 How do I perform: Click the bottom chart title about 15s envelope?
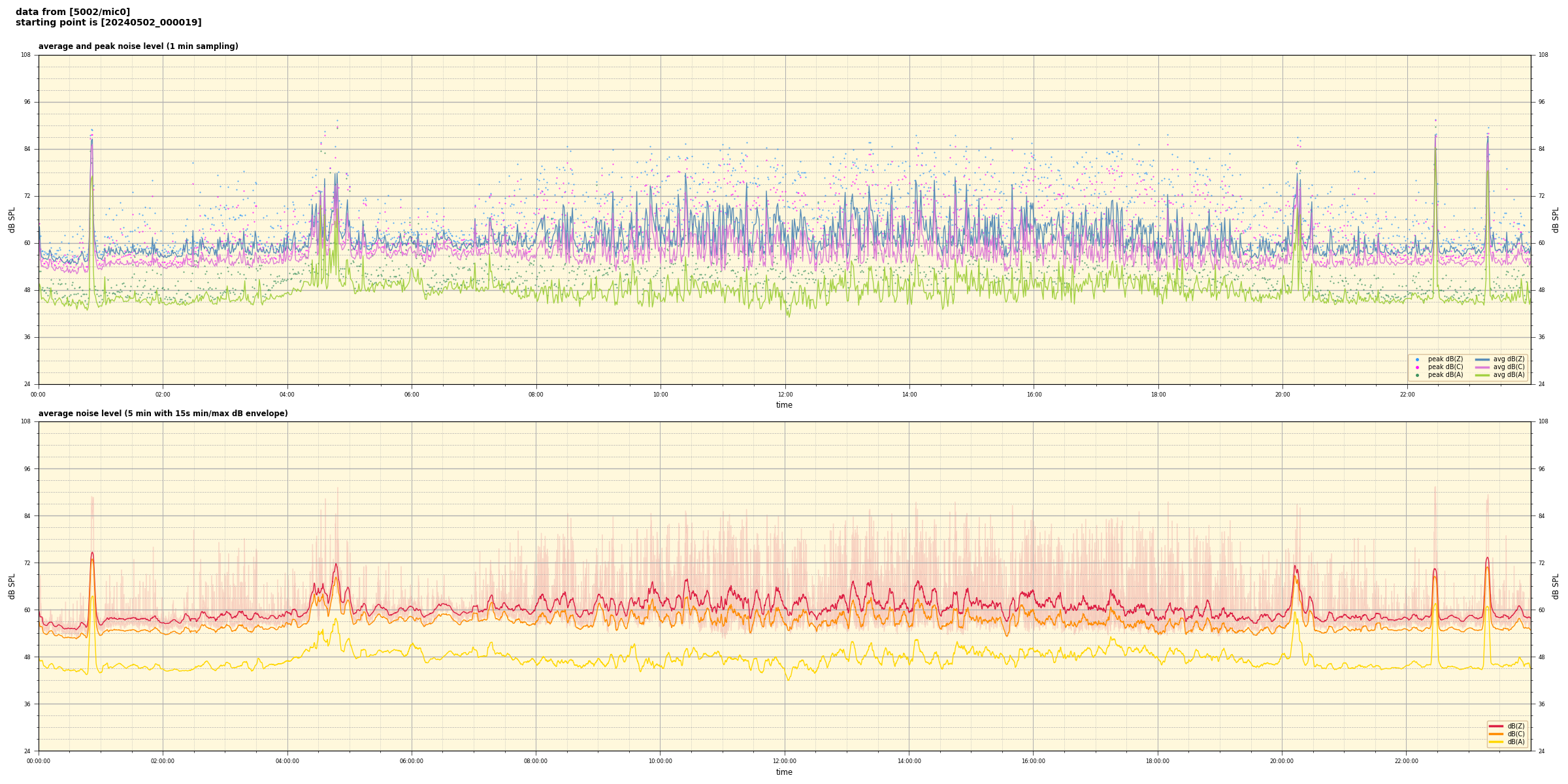pos(163,414)
